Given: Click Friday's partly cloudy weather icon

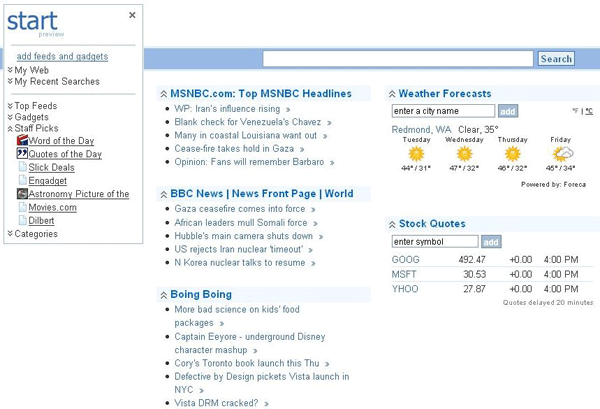Looking at the screenshot, I should pyautogui.click(x=562, y=154).
